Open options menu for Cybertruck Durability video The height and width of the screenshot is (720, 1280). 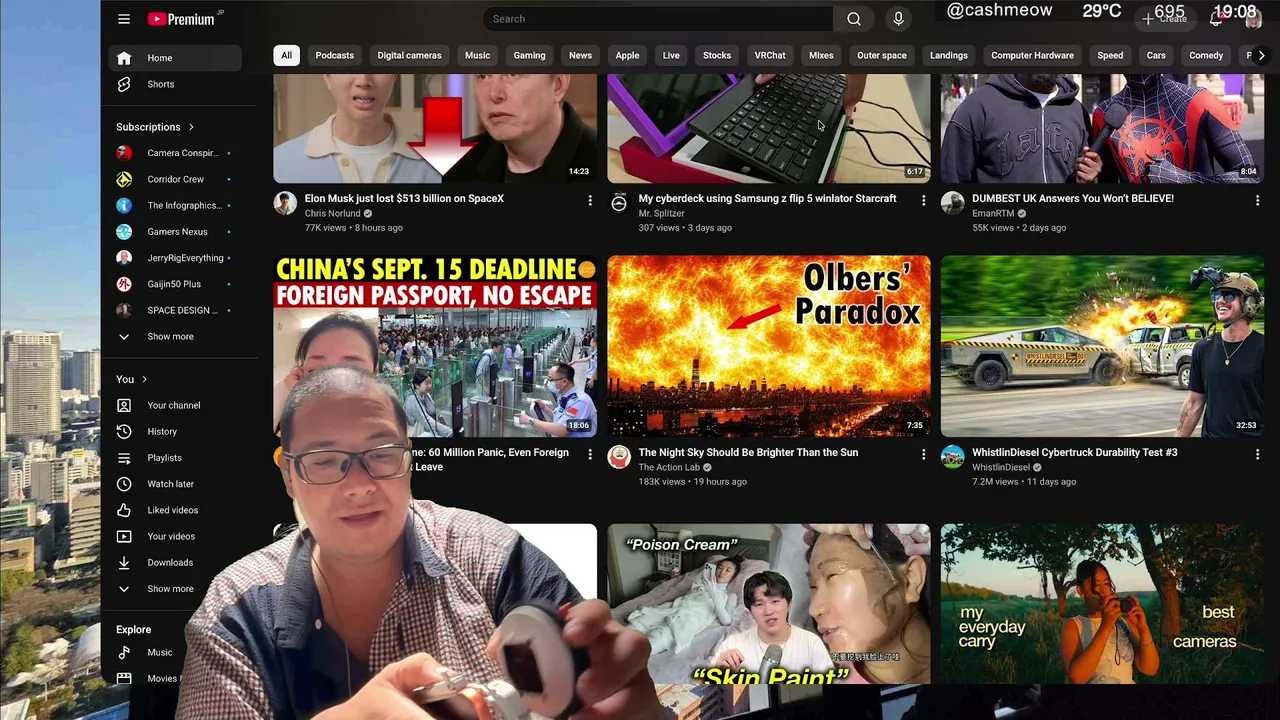click(1257, 455)
